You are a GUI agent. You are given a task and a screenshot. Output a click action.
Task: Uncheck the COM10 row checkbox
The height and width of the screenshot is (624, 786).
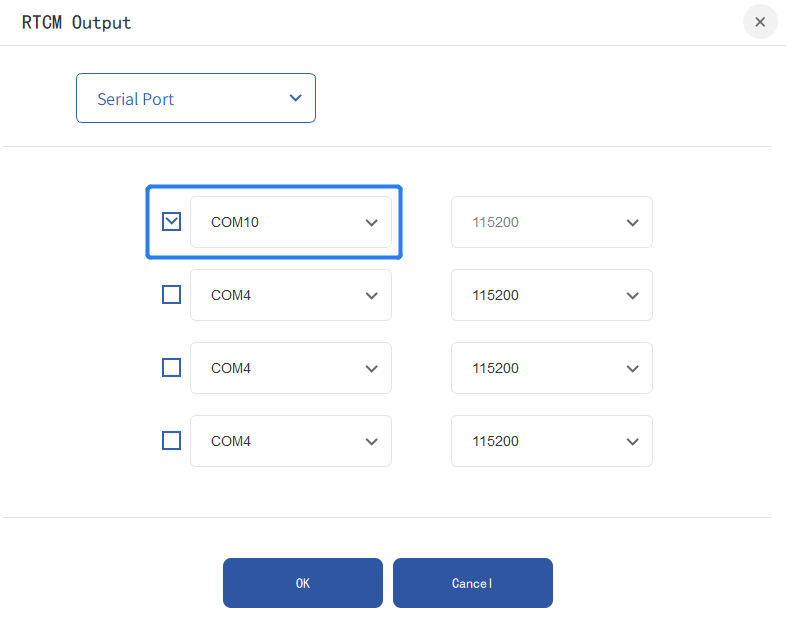172,221
